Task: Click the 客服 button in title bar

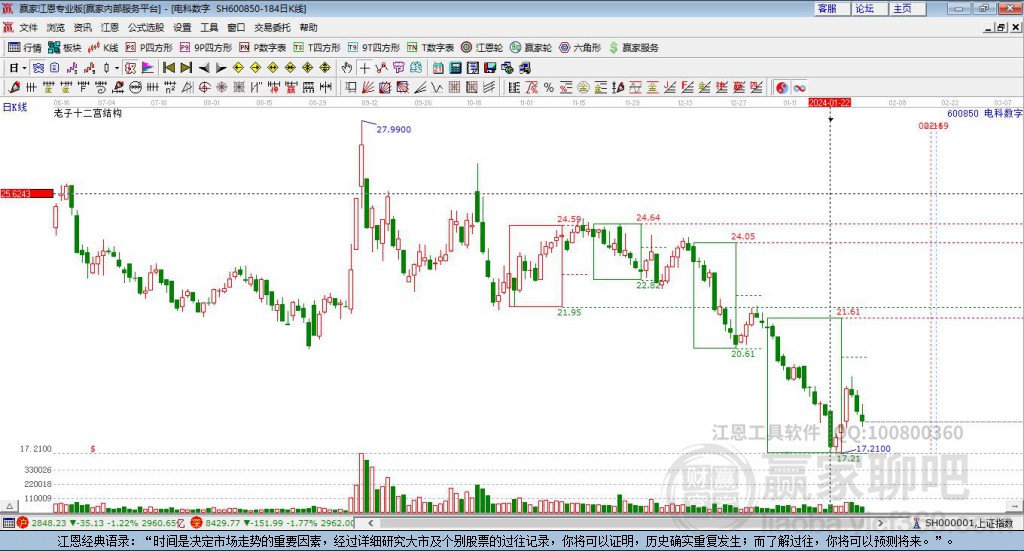Action: (x=832, y=8)
